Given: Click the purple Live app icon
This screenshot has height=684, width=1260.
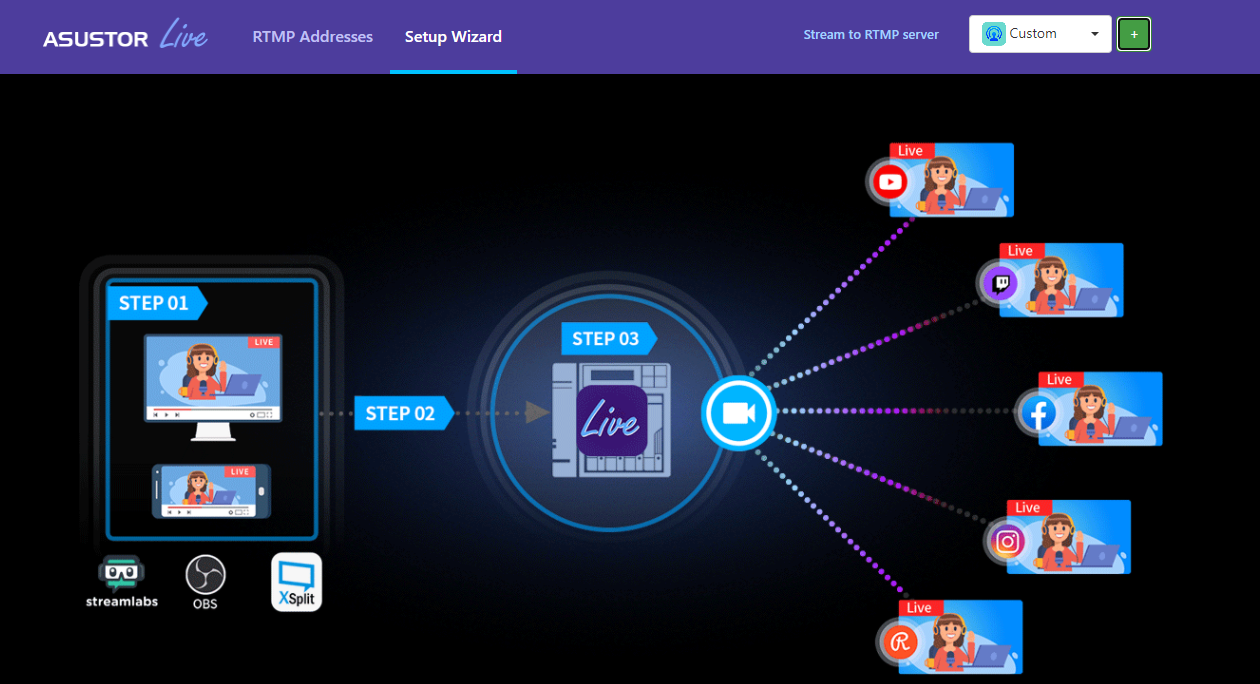Looking at the screenshot, I should [611, 421].
